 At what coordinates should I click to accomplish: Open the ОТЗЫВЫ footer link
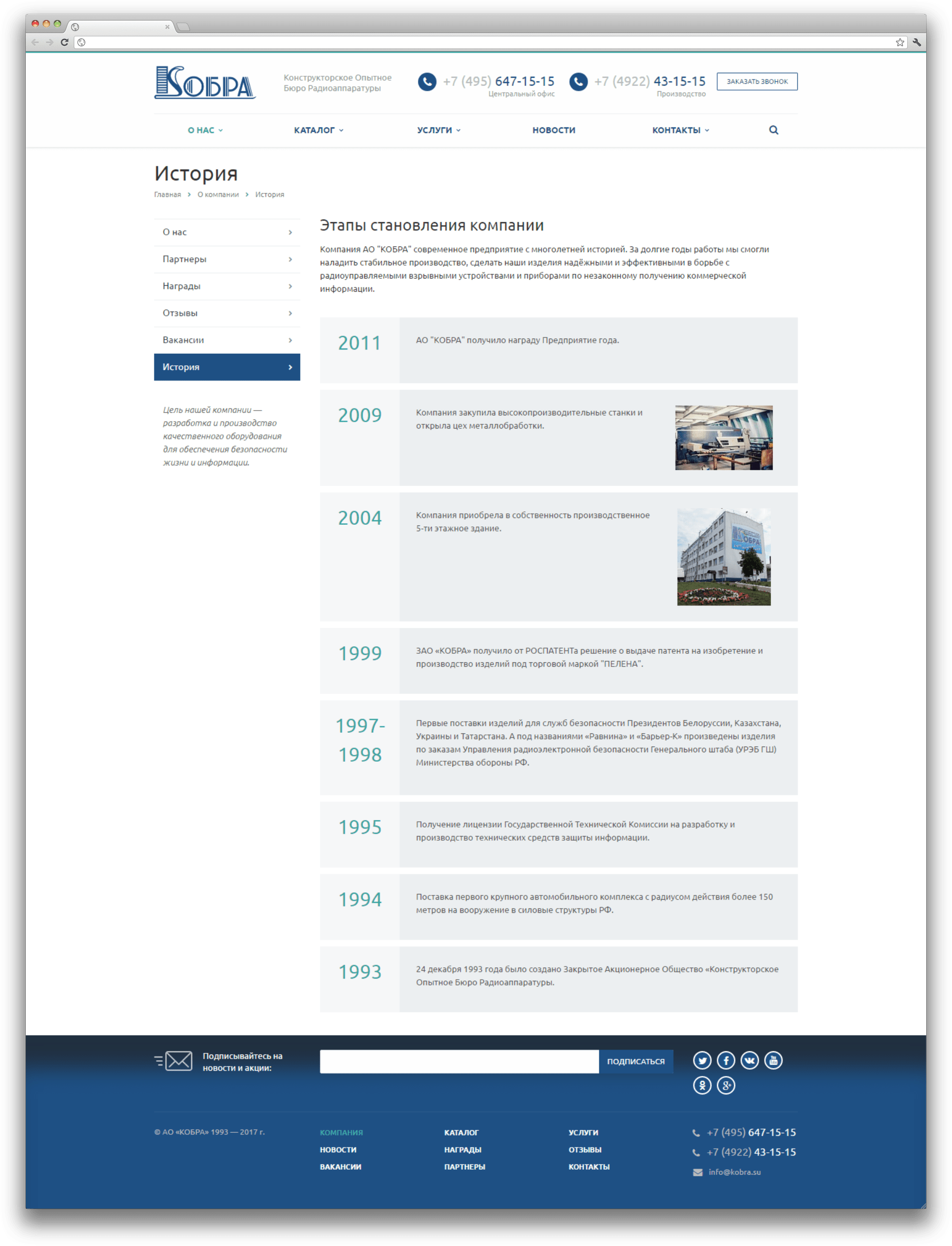click(586, 1150)
